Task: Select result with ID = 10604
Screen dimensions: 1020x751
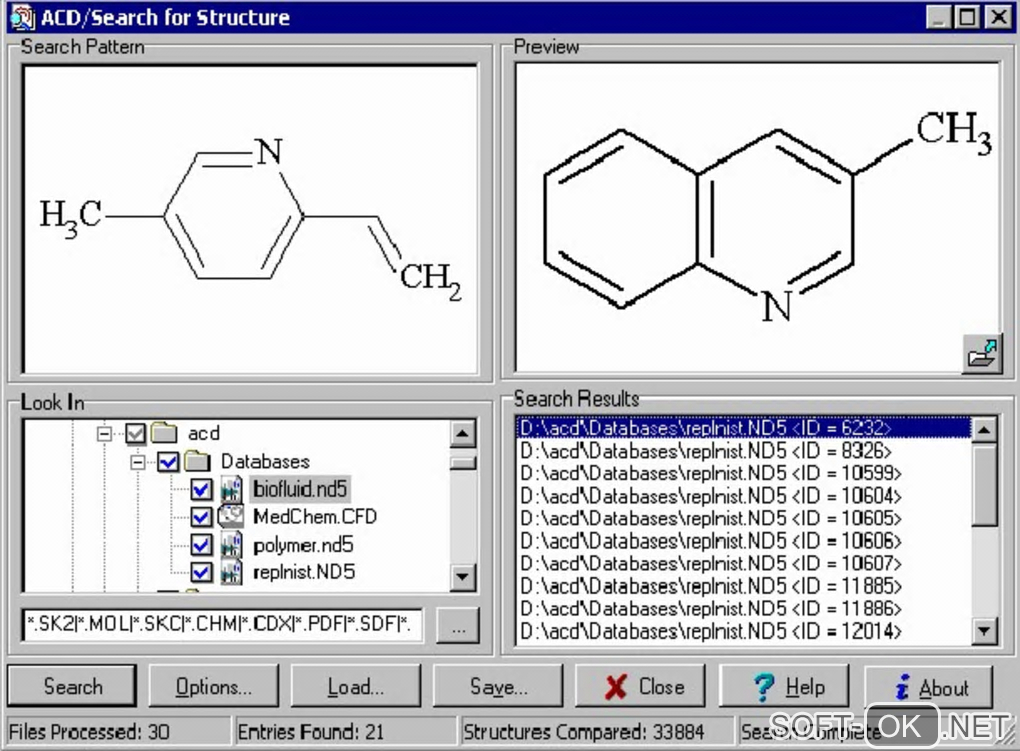Action: click(744, 496)
